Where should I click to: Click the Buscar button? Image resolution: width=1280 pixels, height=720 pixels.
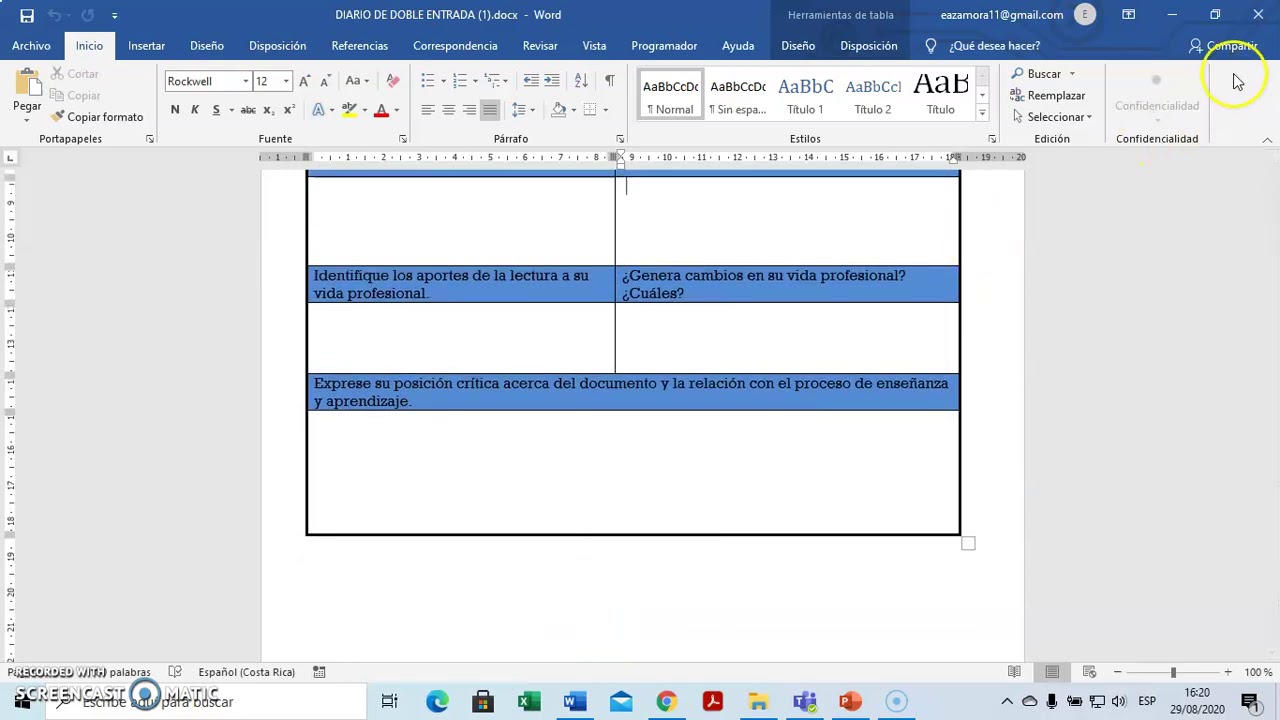(x=1043, y=74)
